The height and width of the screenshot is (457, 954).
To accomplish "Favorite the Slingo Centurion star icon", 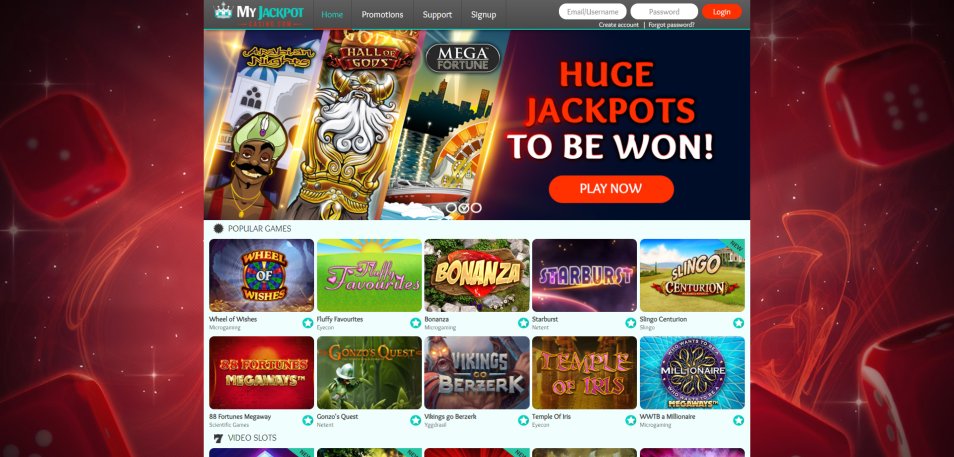I will [x=739, y=323].
